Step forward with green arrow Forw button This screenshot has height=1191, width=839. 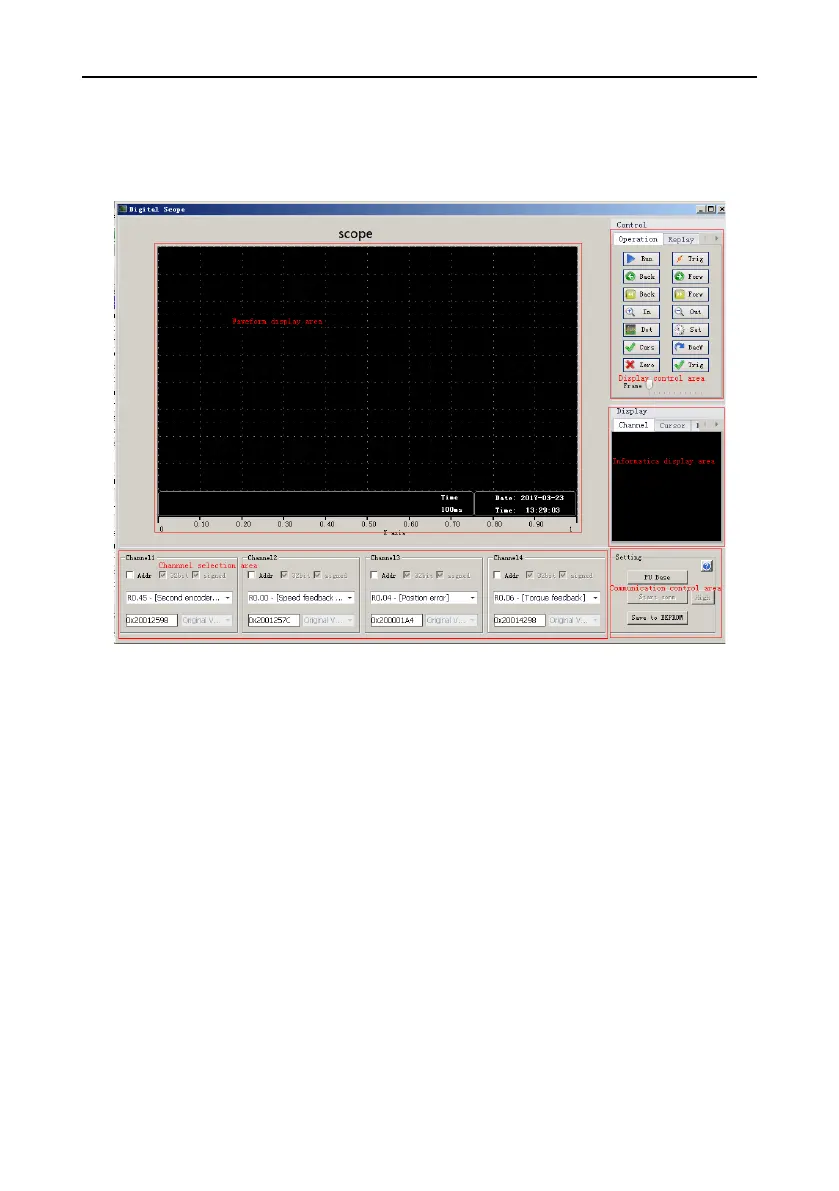[690, 276]
